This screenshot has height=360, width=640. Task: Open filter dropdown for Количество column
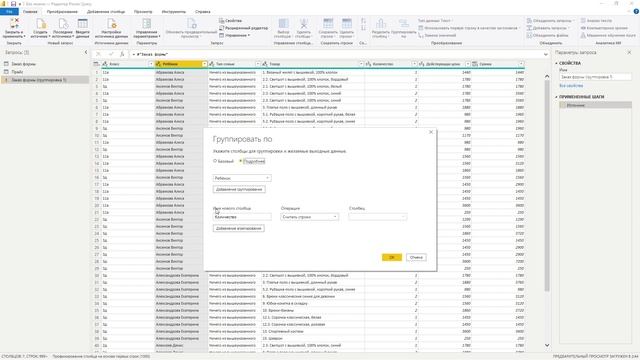pos(414,64)
